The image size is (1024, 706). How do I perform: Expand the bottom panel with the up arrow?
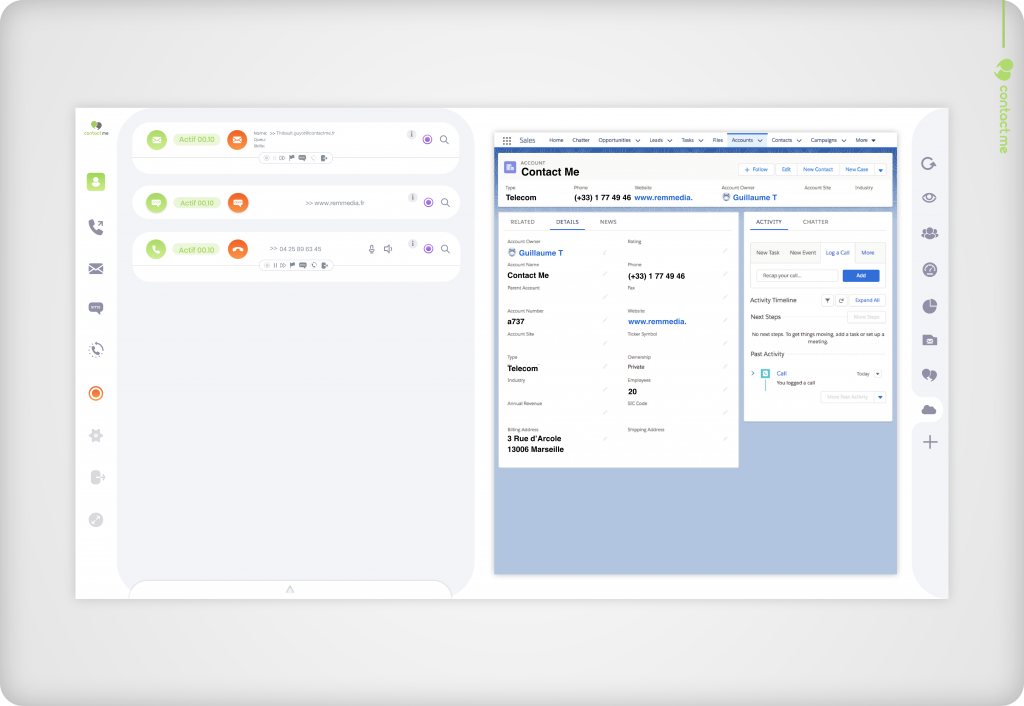pyautogui.click(x=290, y=589)
